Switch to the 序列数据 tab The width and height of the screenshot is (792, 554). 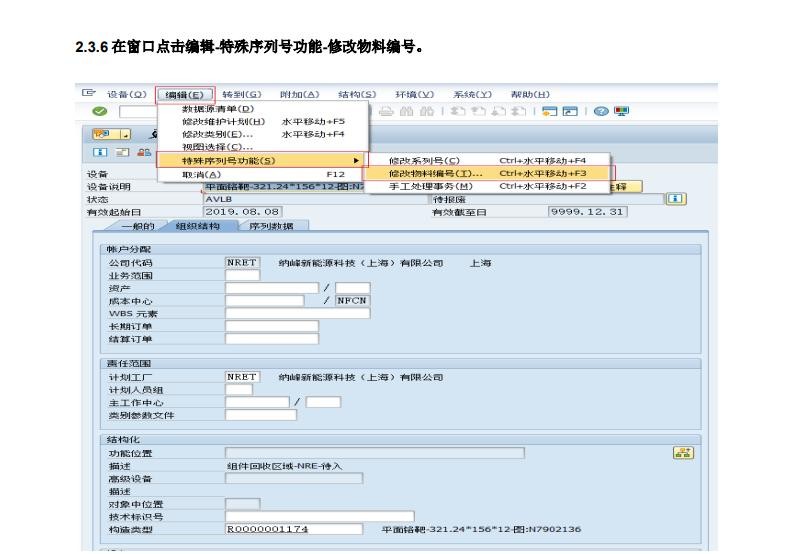pyautogui.click(x=270, y=226)
